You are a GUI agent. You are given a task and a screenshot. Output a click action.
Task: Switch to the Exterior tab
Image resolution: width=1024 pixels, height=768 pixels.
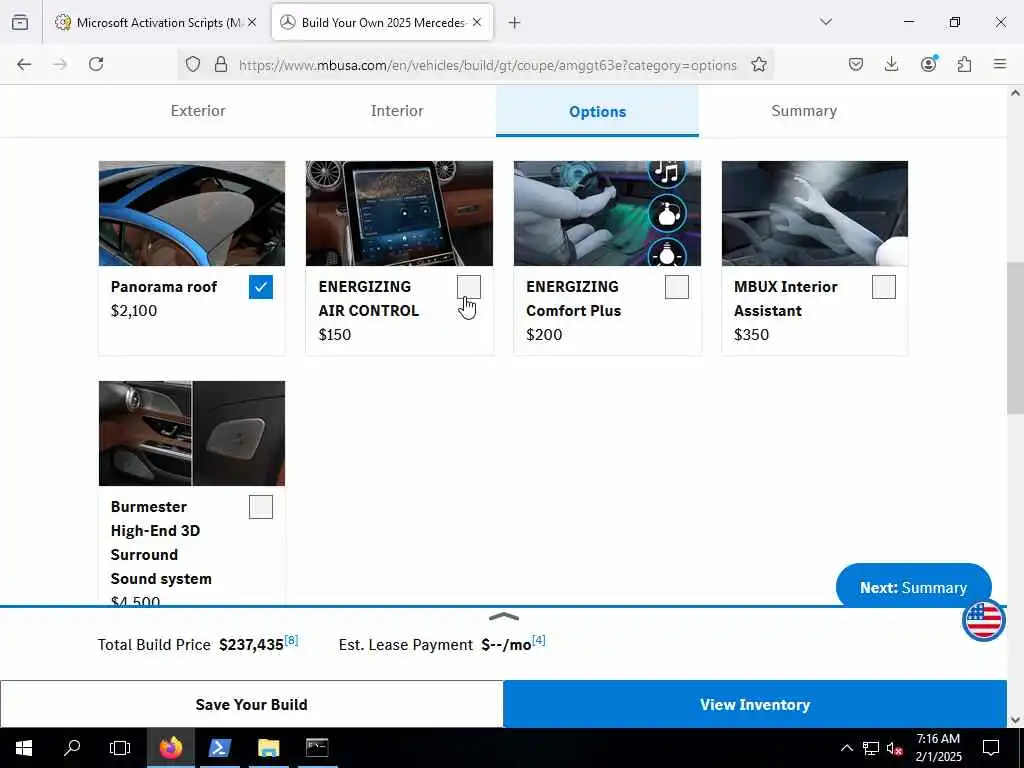198,111
